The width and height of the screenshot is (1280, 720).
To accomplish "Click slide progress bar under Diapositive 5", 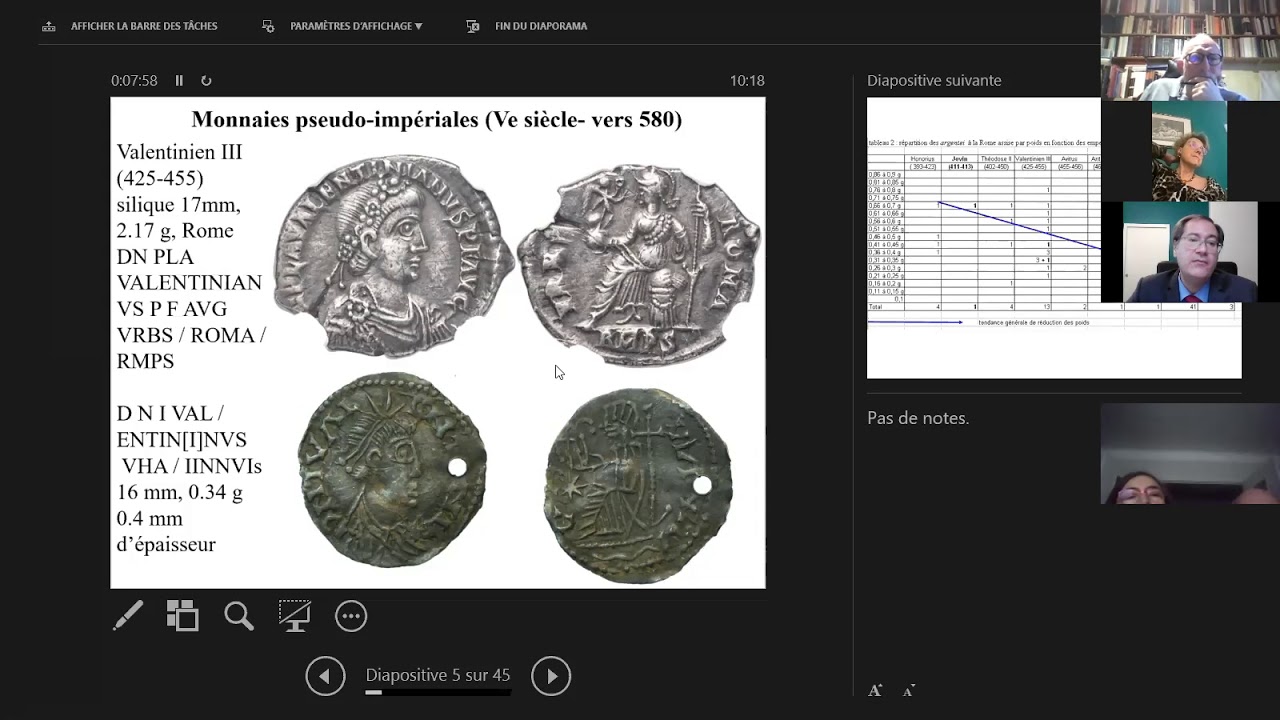I will pos(438,692).
